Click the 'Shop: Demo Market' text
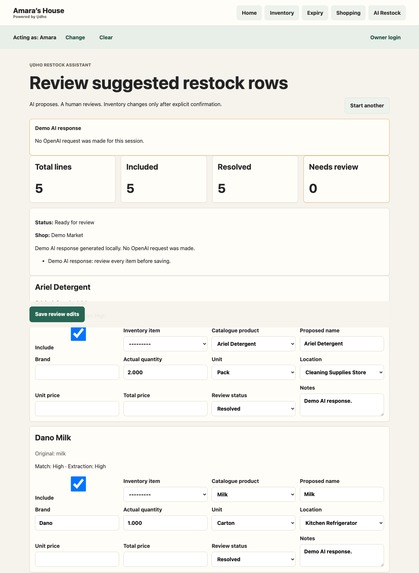Viewport: 419px width, 573px height. [59, 235]
